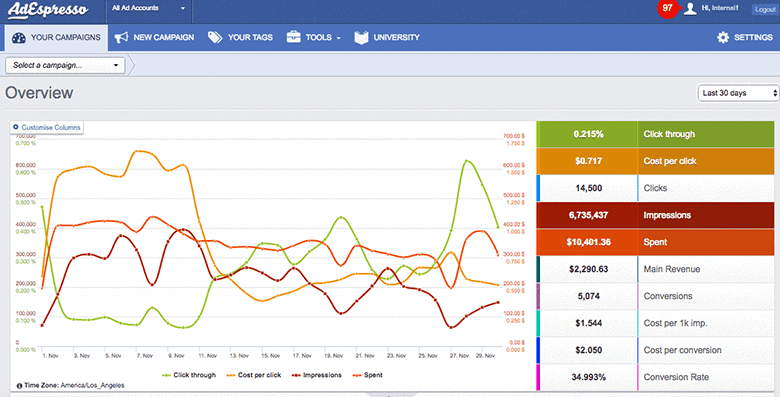Screen dimensions: 780x397
Task: Toggle Click through series in chart legend
Action: click(x=189, y=375)
